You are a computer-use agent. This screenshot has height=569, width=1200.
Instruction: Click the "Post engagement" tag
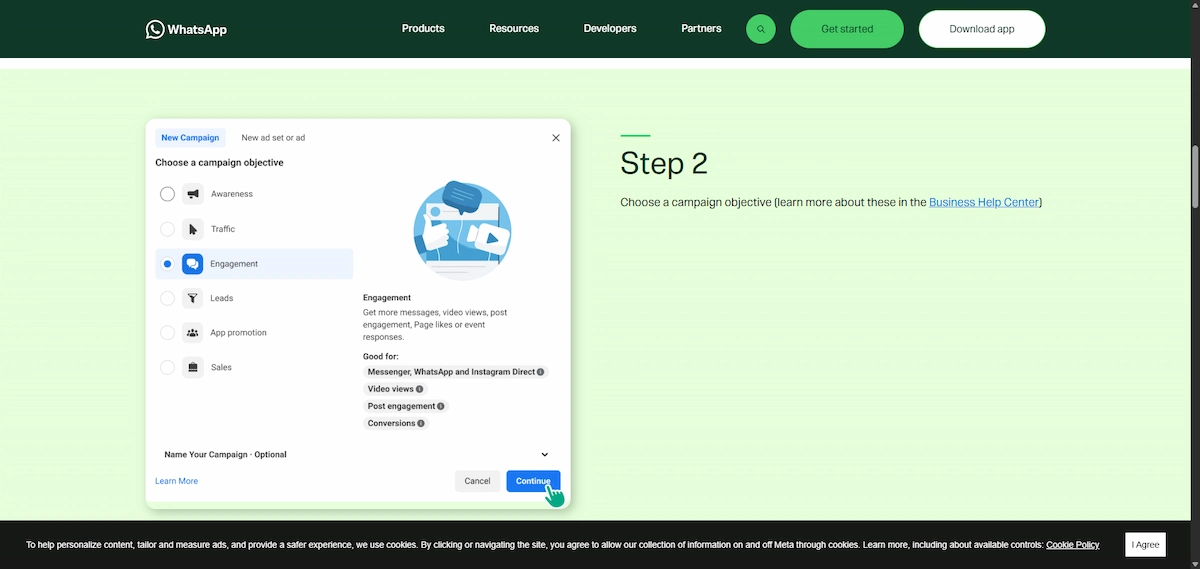[406, 406]
